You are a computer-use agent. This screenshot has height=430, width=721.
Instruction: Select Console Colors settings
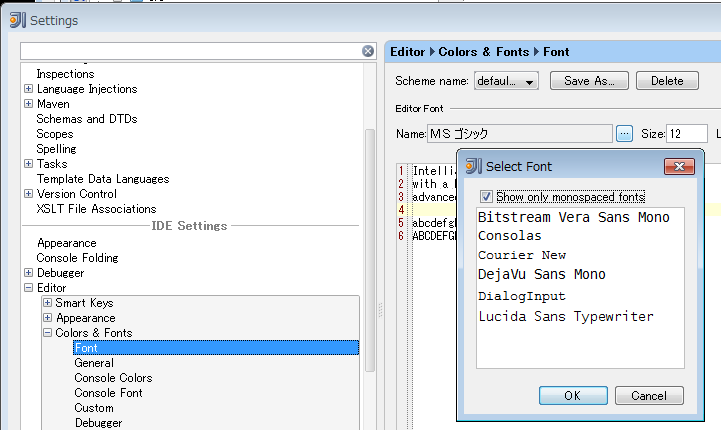(x=113, y=378)
